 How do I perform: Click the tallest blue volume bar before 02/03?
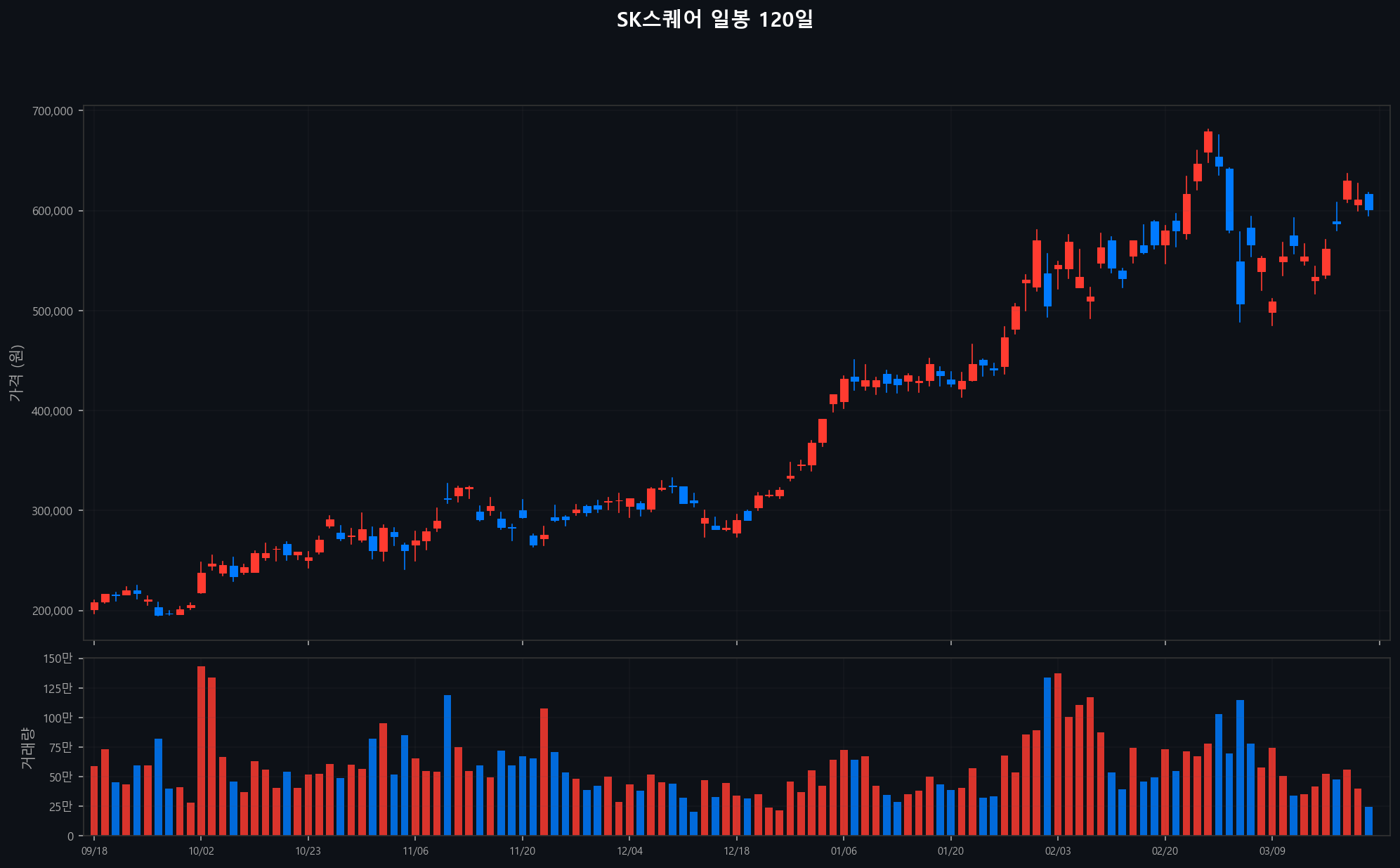pos(1047,758)
